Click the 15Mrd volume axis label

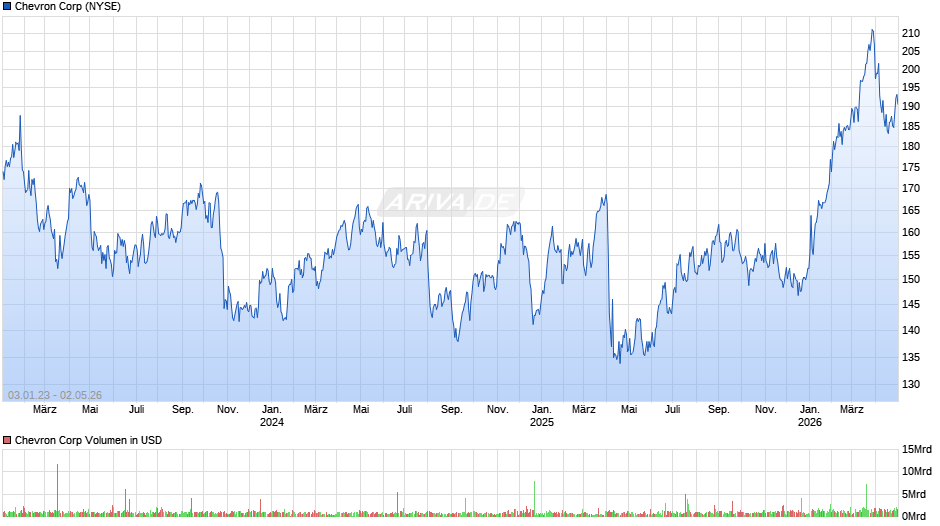tap(917, 449)
